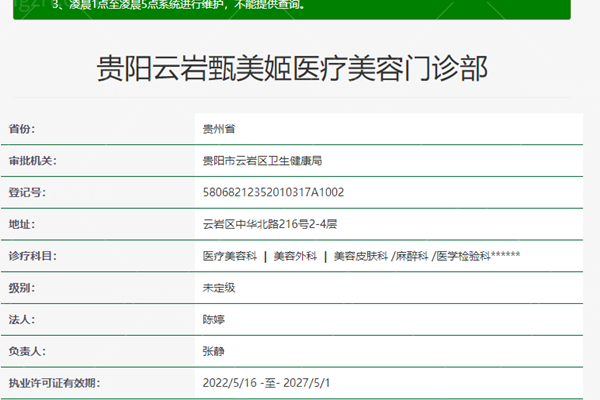
Task: Click the value 贵州省
Action: click(219, 129)
